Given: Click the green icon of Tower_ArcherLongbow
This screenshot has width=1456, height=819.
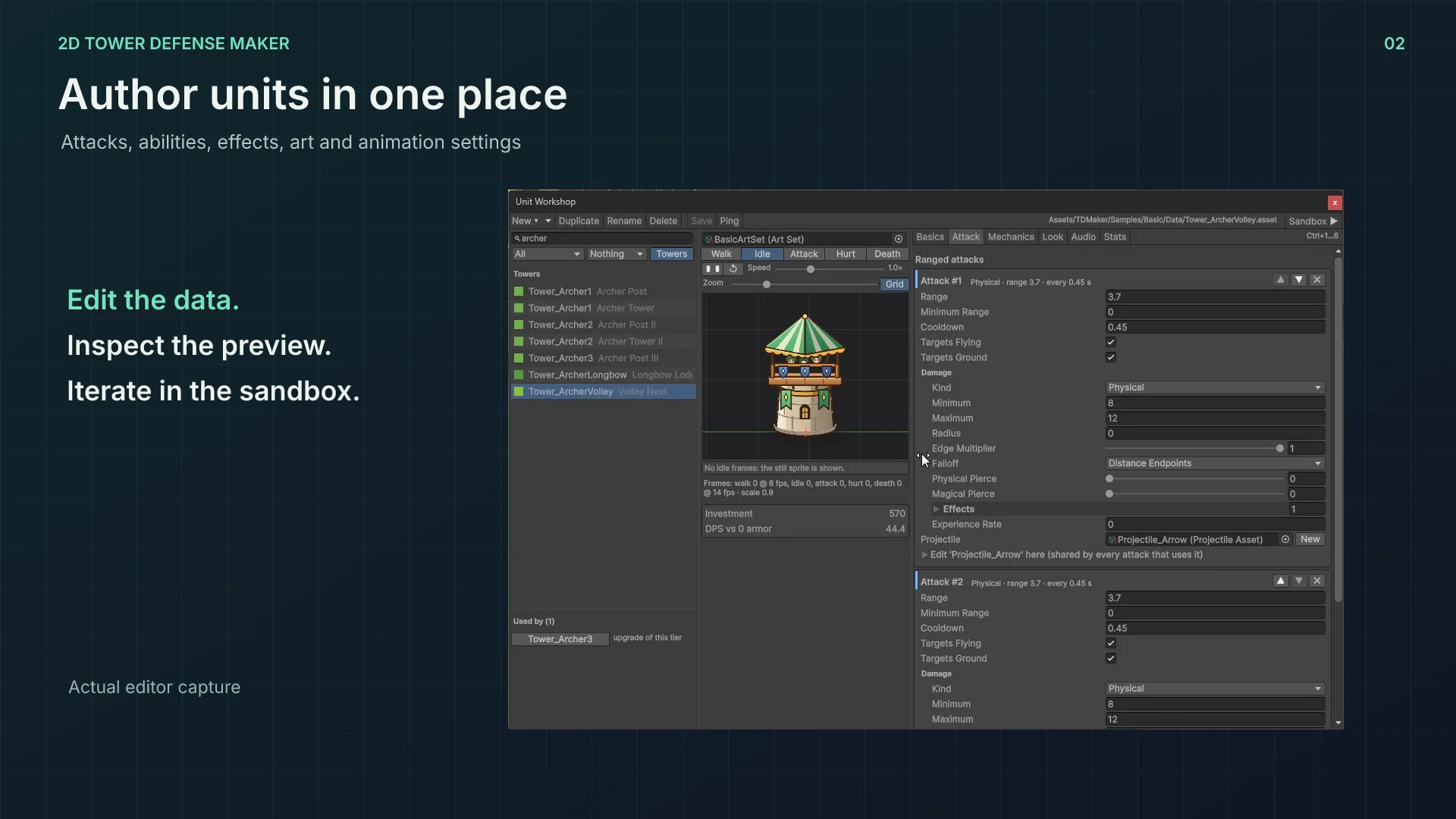Looking at the screenshot, I should 519,375.
